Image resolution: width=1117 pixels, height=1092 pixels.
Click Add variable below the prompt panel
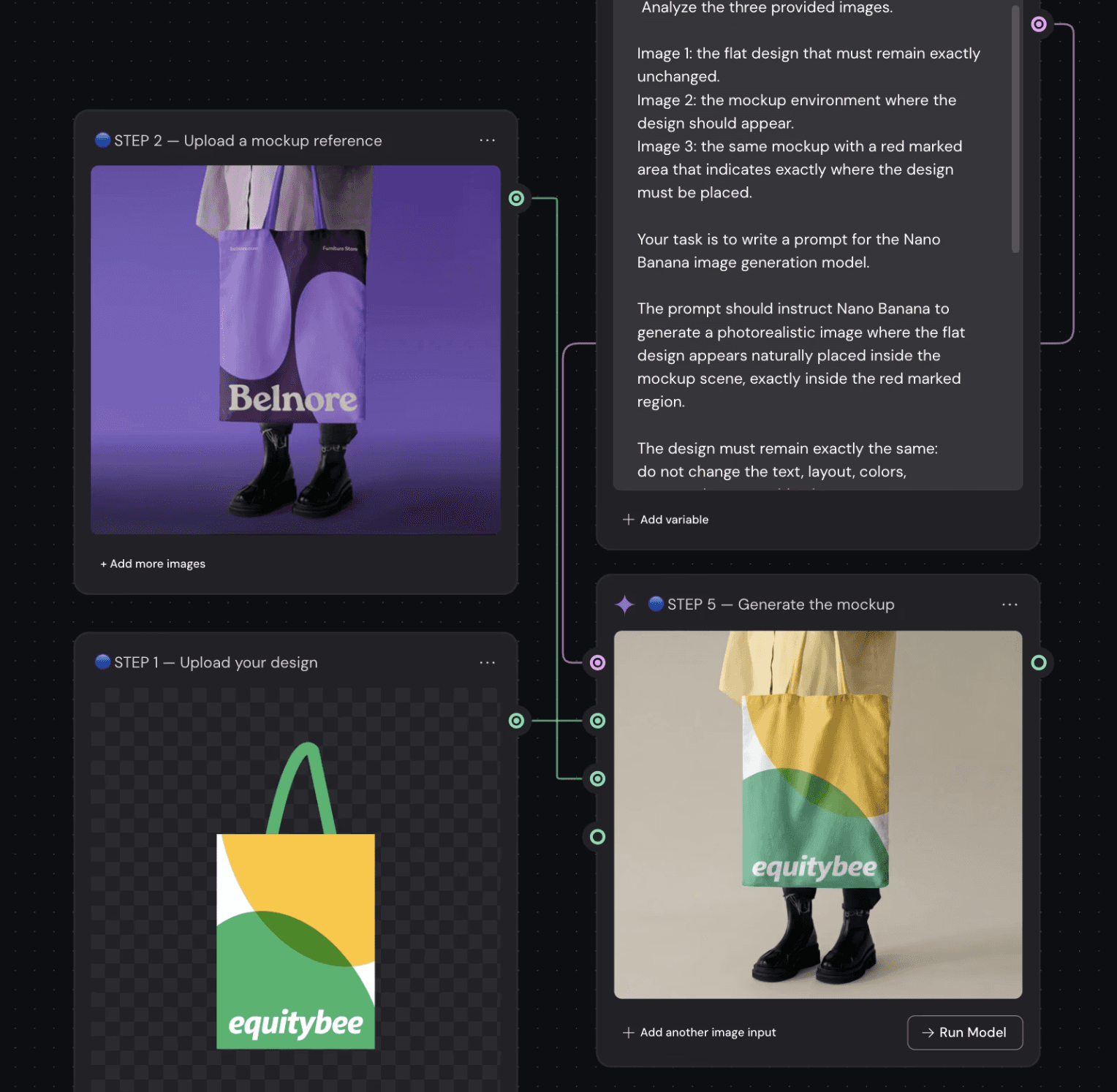coord(674,519)
